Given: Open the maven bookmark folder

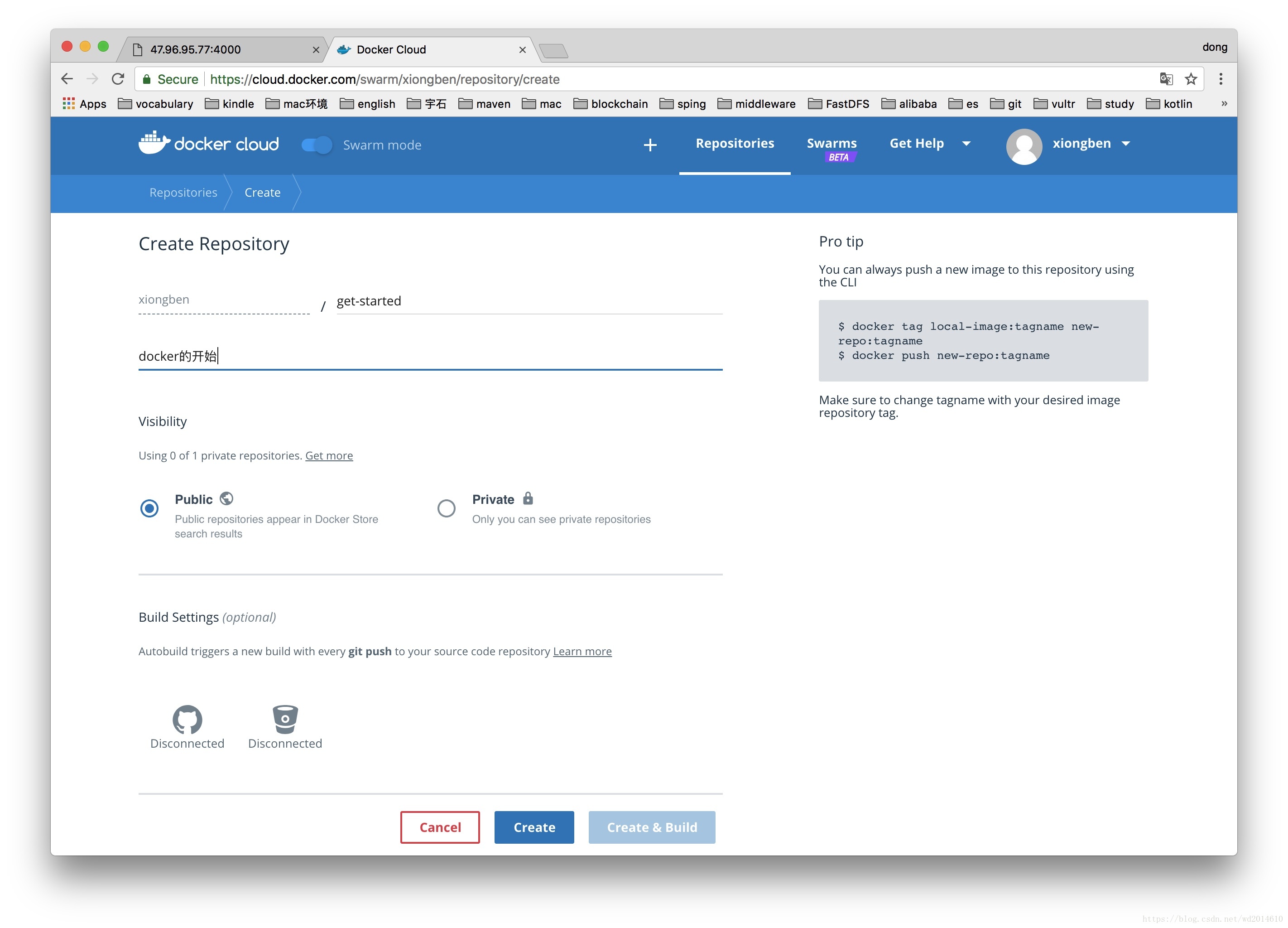Looking at the screenshot, I should tap(484, 104).
